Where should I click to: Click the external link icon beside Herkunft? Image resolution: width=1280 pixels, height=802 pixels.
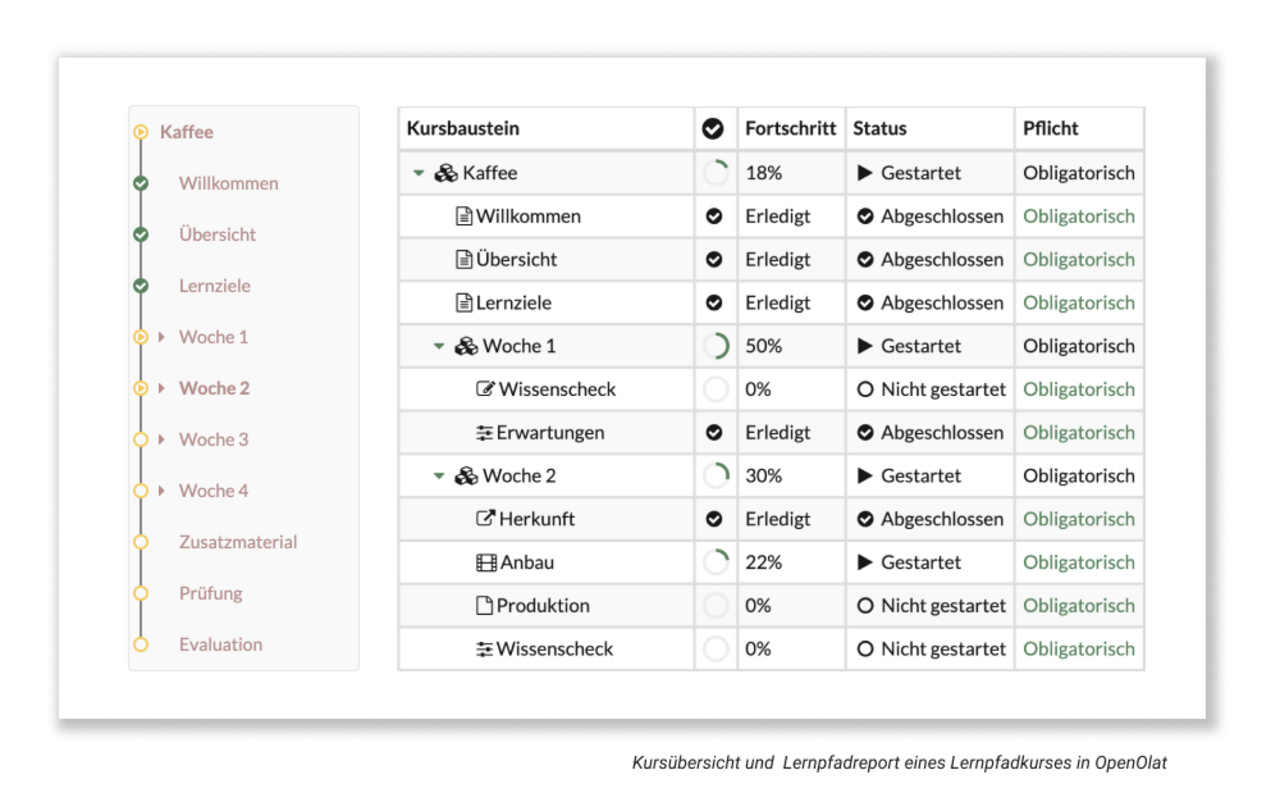point(486,519)
